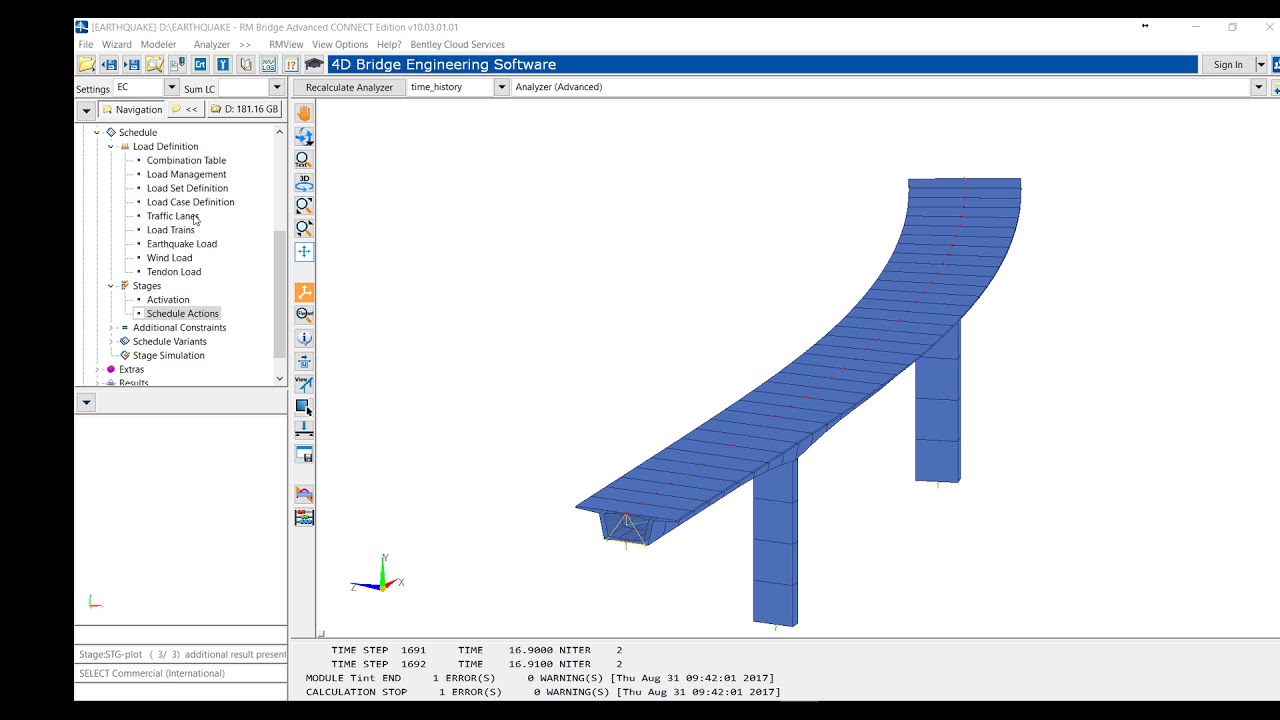Click the View direction tool icon

(304, 383)
